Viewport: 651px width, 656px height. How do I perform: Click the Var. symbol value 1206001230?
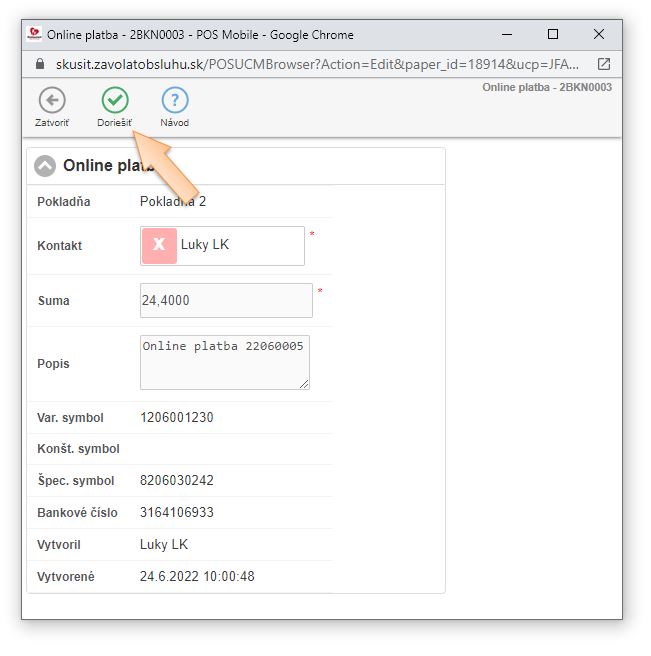177,418
